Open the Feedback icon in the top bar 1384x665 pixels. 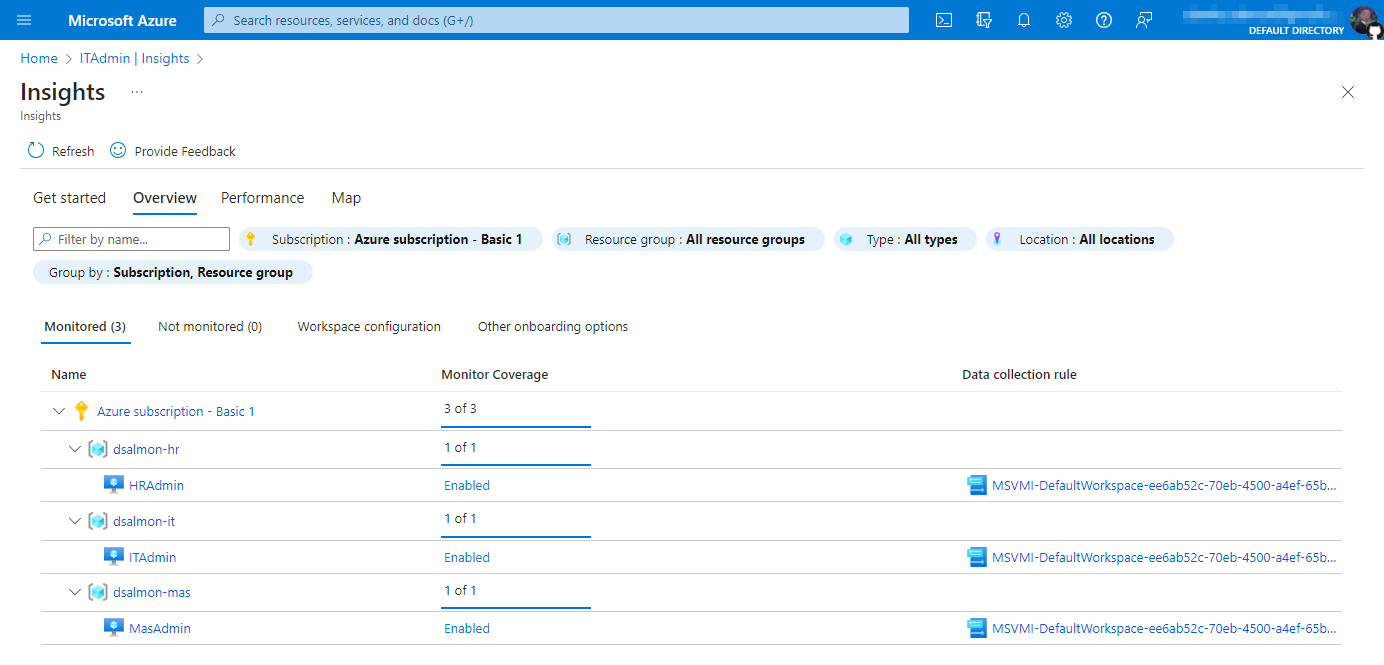point(1144,20)
